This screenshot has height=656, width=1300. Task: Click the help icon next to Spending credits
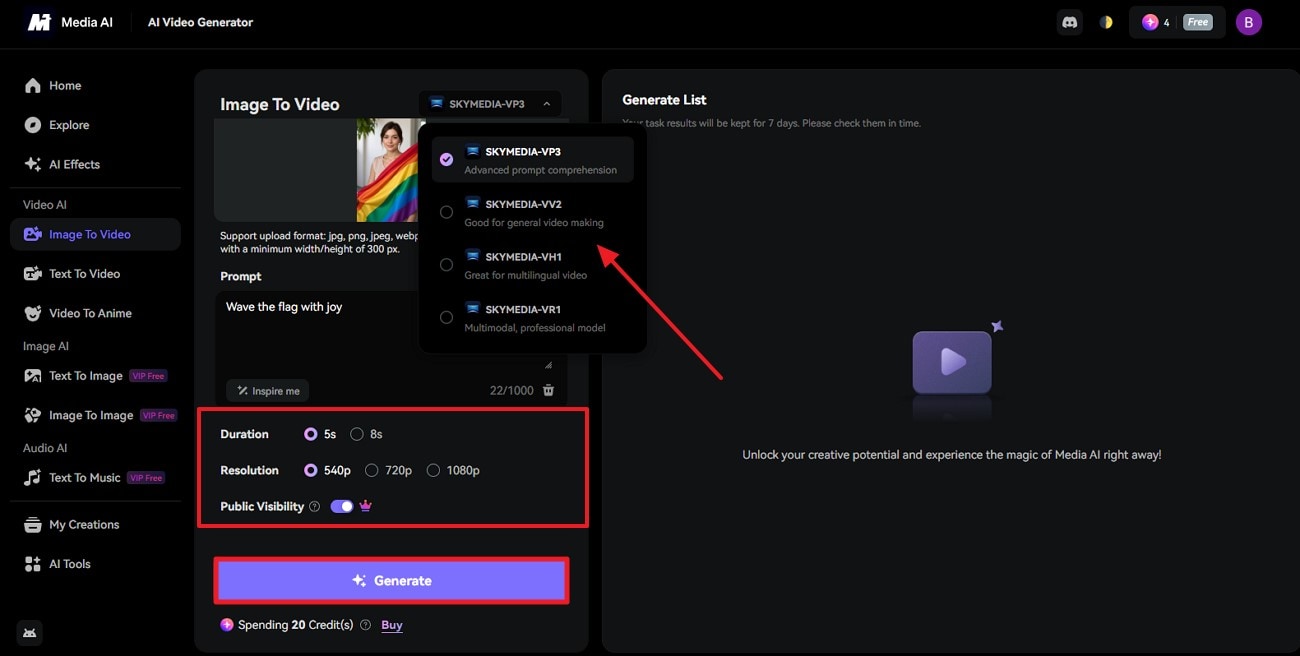(x=365, y=625)
